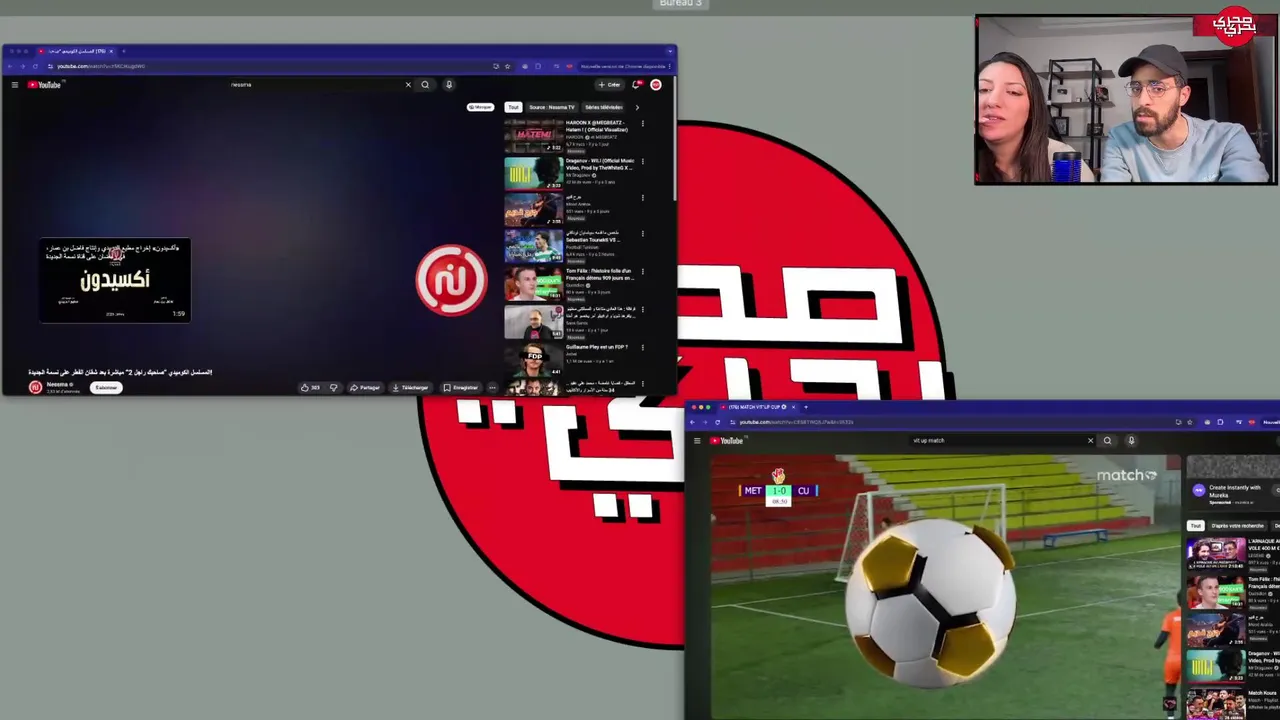Open the Match Koura playlist thumbnail
This screenshot has width=1280, height=720.
pyautogui.click(x=1216, y=704)
